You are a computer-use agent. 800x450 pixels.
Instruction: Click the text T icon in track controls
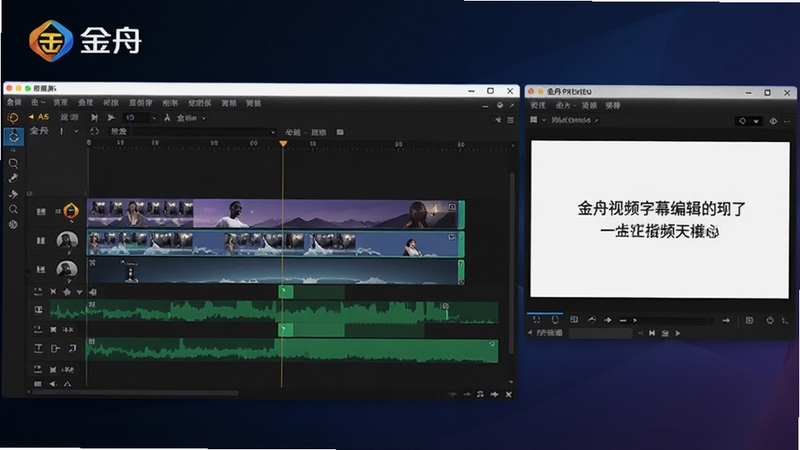click(38, 348)
